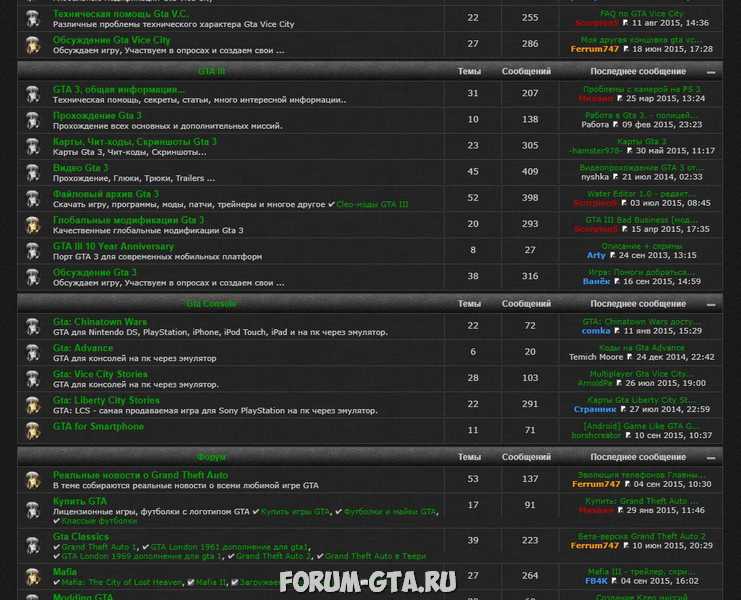This screenshot has width=741, height=600.
Task: Click forum icon beside Прохождение Gta 3
Action: pyautogui.click(x=33, y=120)
